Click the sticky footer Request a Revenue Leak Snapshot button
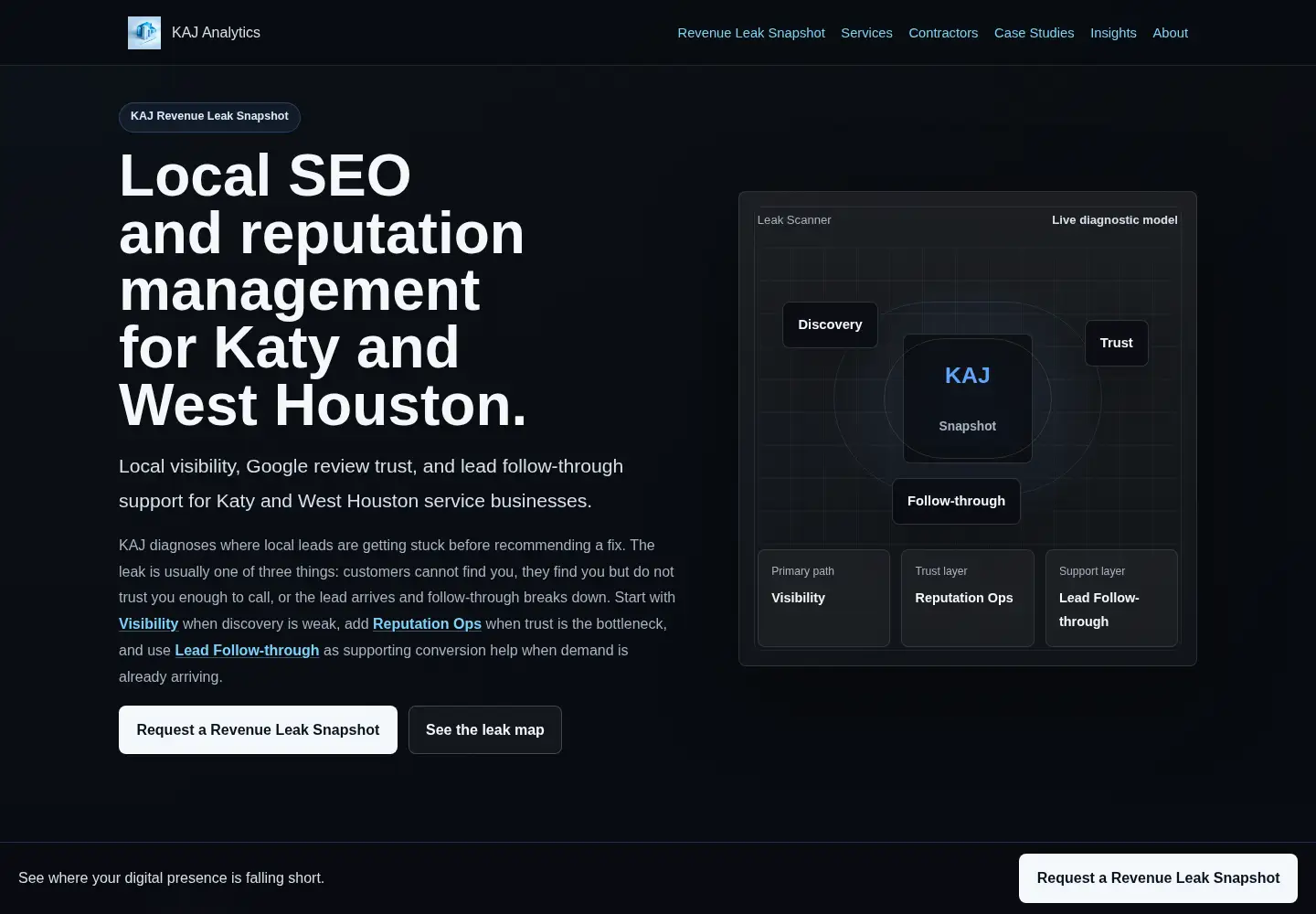1316x914 pixels. (x=1158, y=878)
